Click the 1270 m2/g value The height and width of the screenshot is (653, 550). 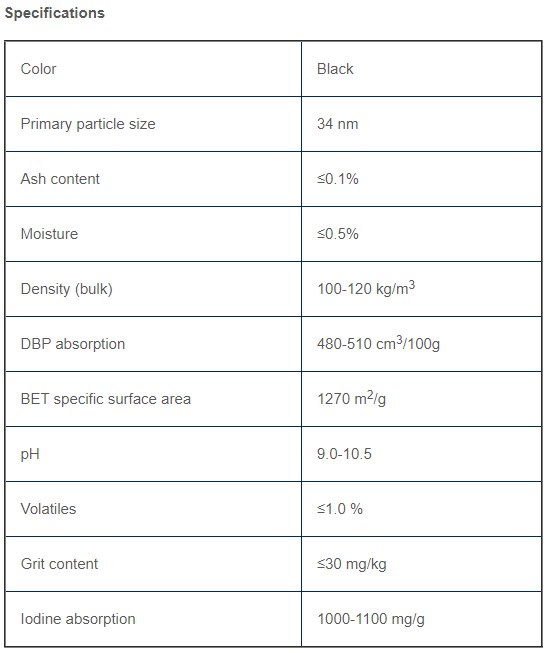(351, 398)
